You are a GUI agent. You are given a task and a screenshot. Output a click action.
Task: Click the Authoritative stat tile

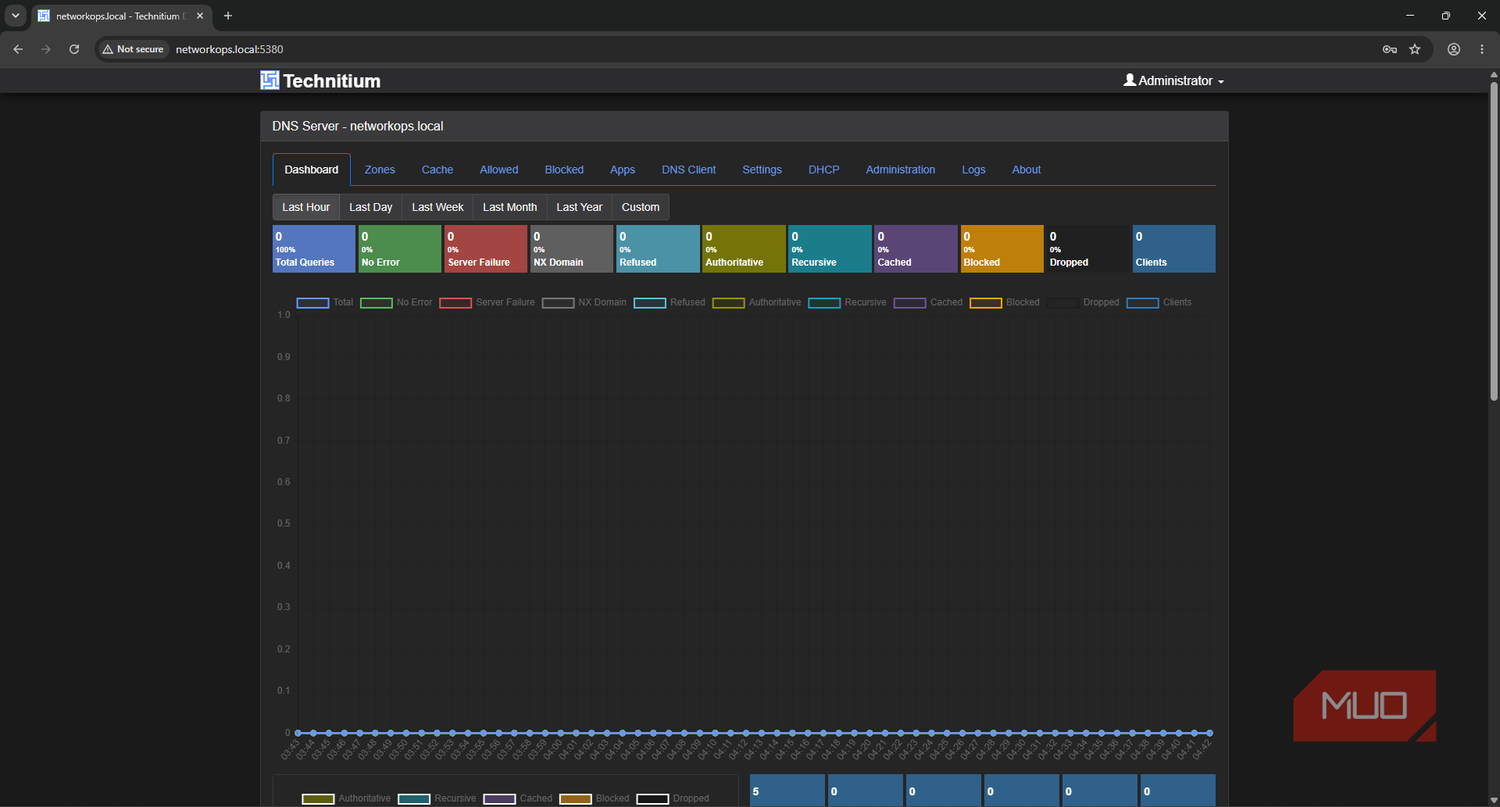pos(744,249)
